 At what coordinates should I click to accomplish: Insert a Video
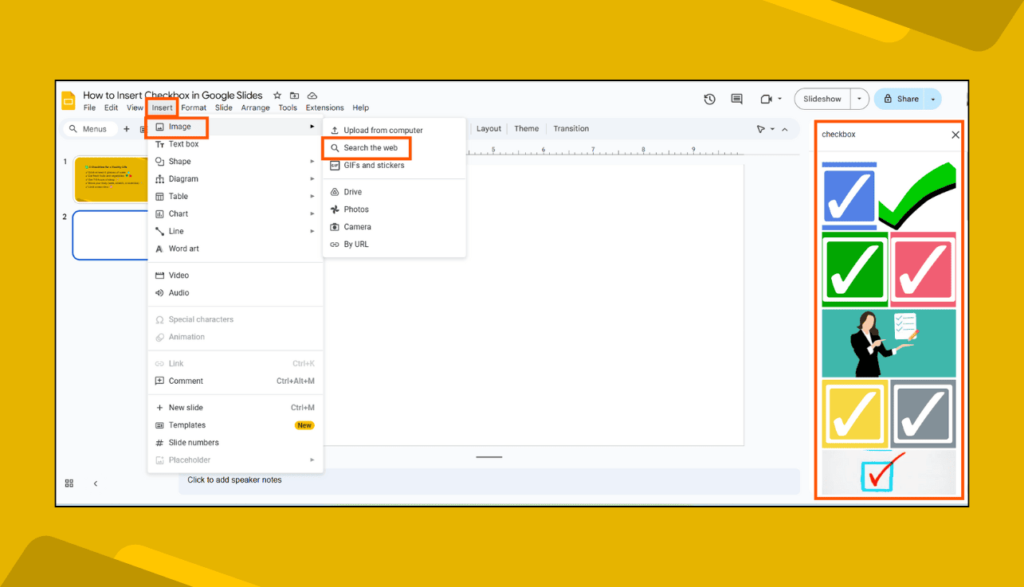pos(235,276)
